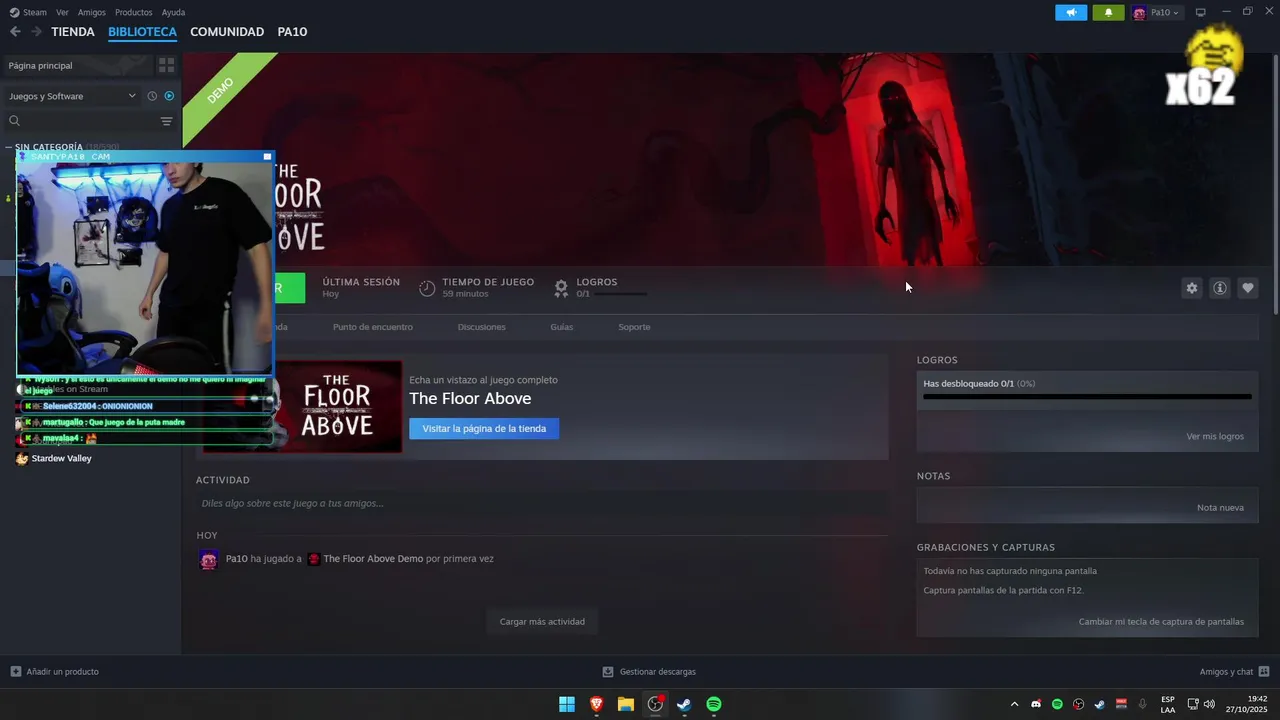Open the Guías tab
The image size is (1280, 720).
point(561,327)
